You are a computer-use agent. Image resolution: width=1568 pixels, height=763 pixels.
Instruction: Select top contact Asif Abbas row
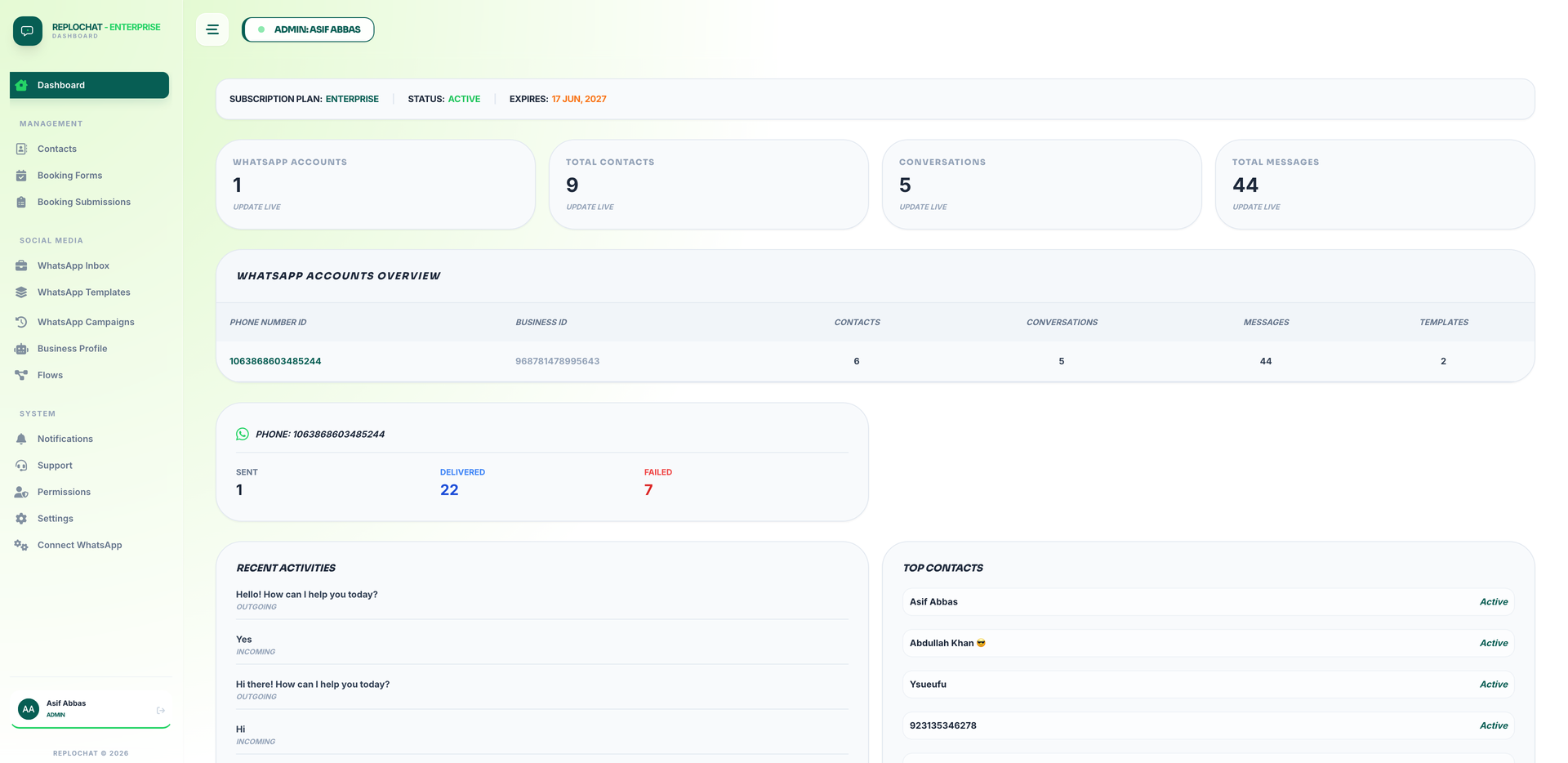point(1209,602)
